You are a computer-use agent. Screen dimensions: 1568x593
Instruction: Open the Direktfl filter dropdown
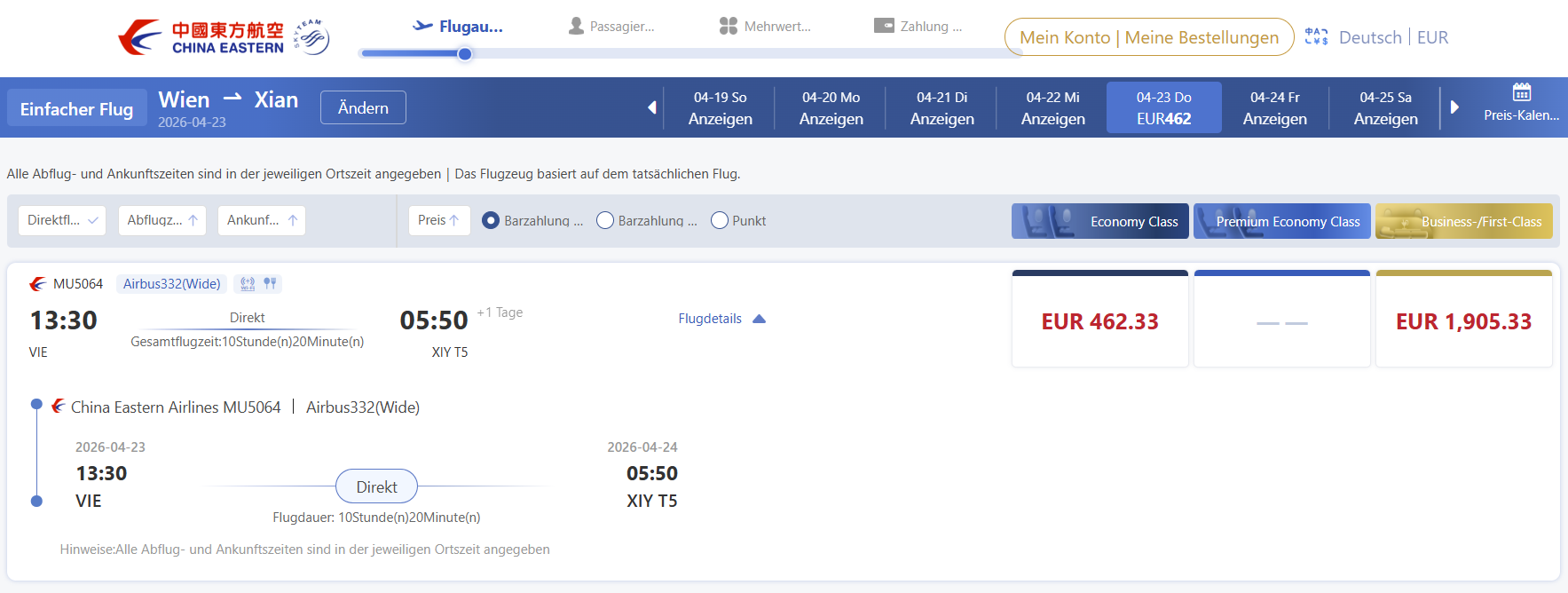tap(62, 220)
